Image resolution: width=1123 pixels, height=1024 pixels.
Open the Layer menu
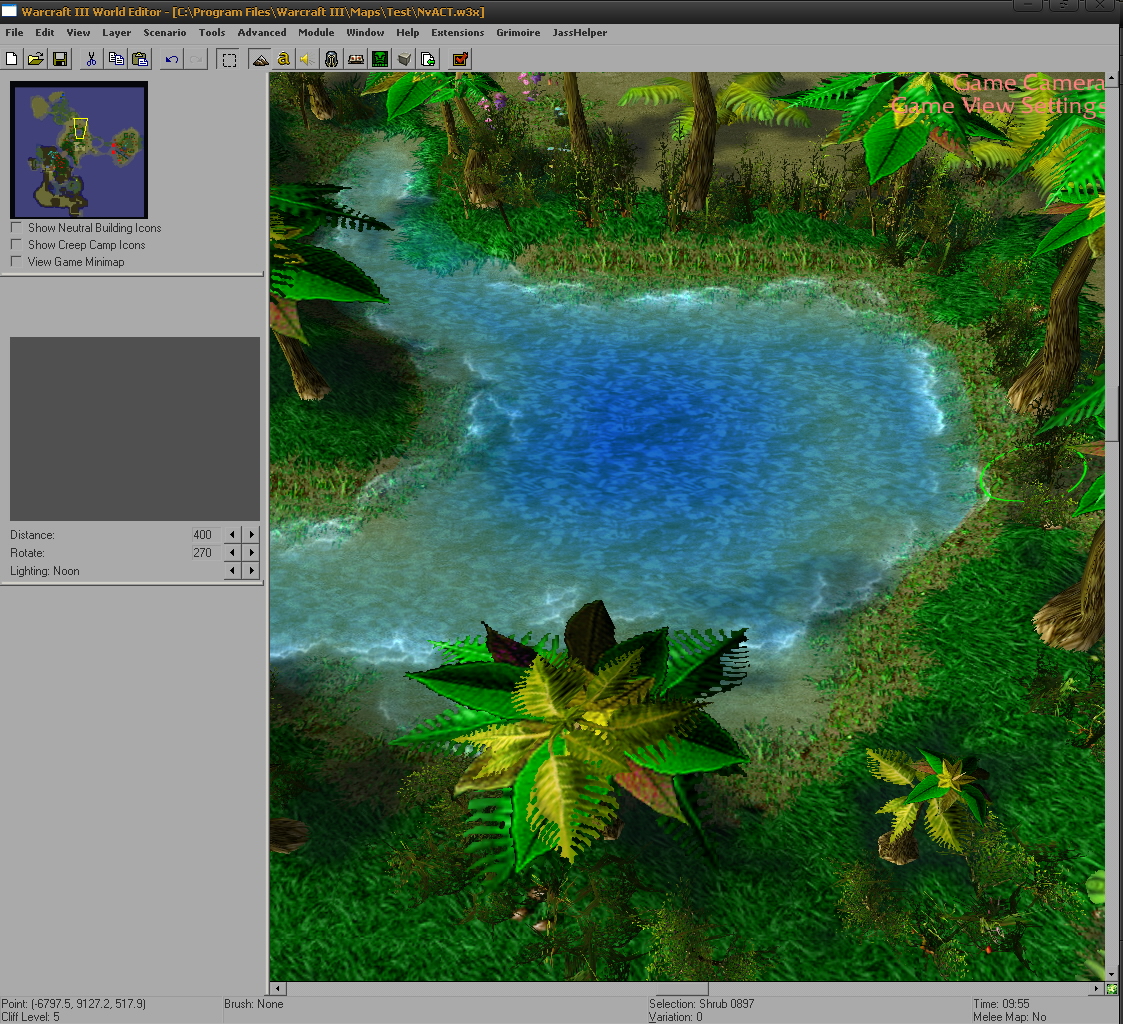tap(116, 32)
